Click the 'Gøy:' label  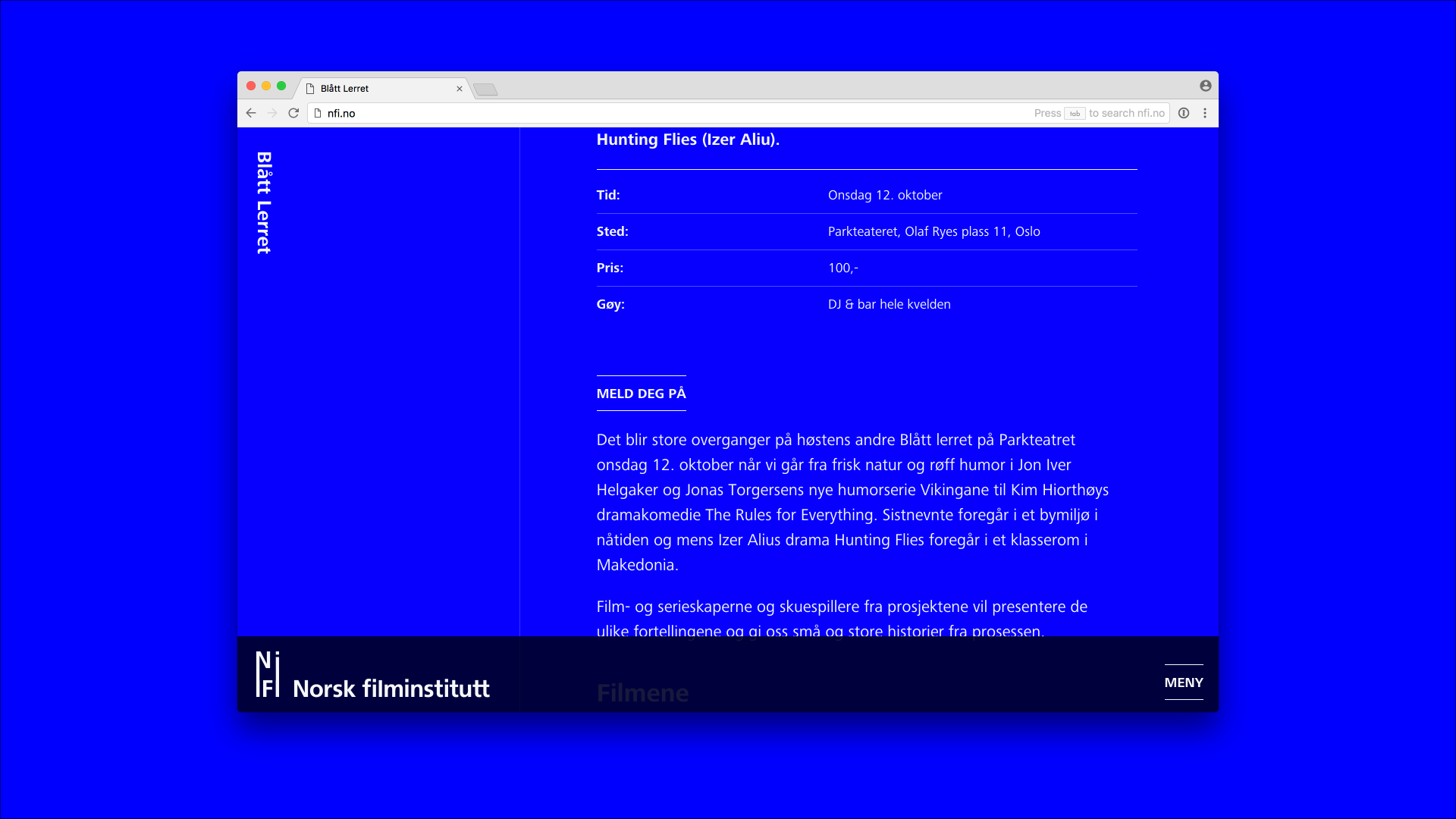click(610, 304)
